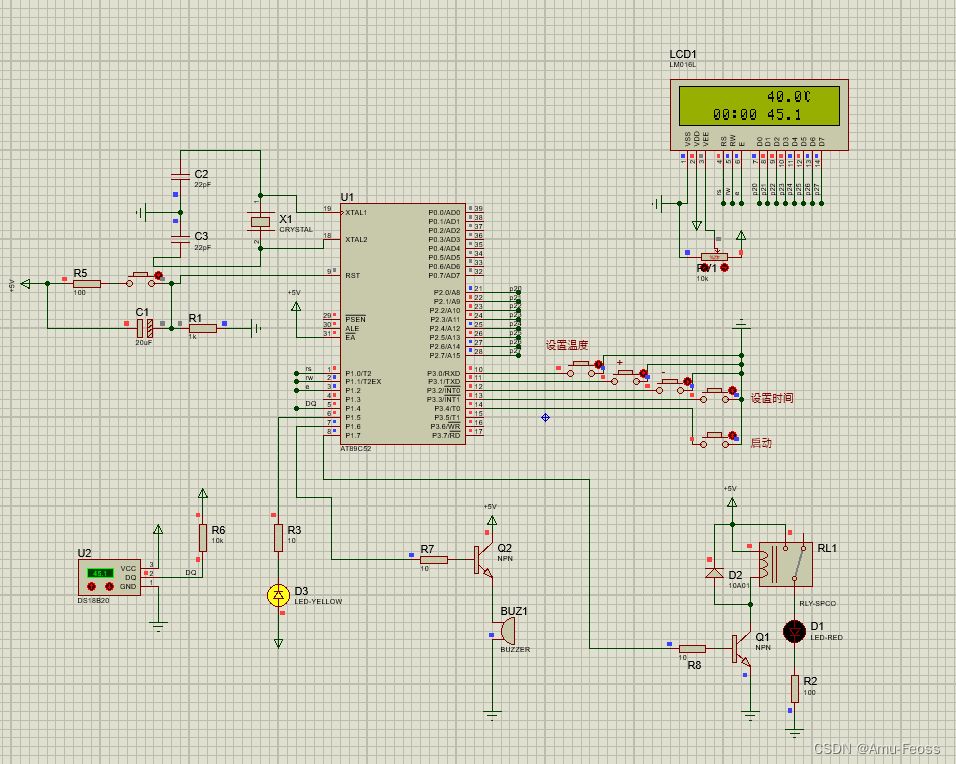Toggle latch on 设置温度 push button

coord(599,364)
